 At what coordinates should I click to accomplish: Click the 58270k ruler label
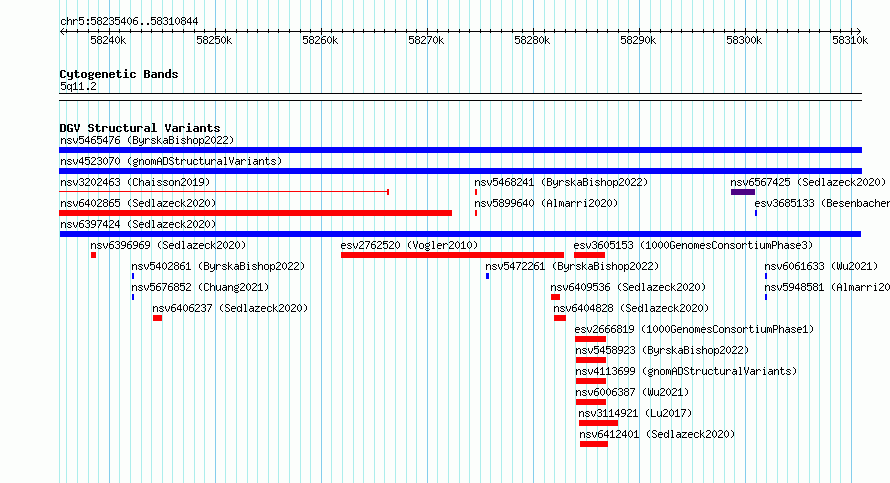(426, 41)
